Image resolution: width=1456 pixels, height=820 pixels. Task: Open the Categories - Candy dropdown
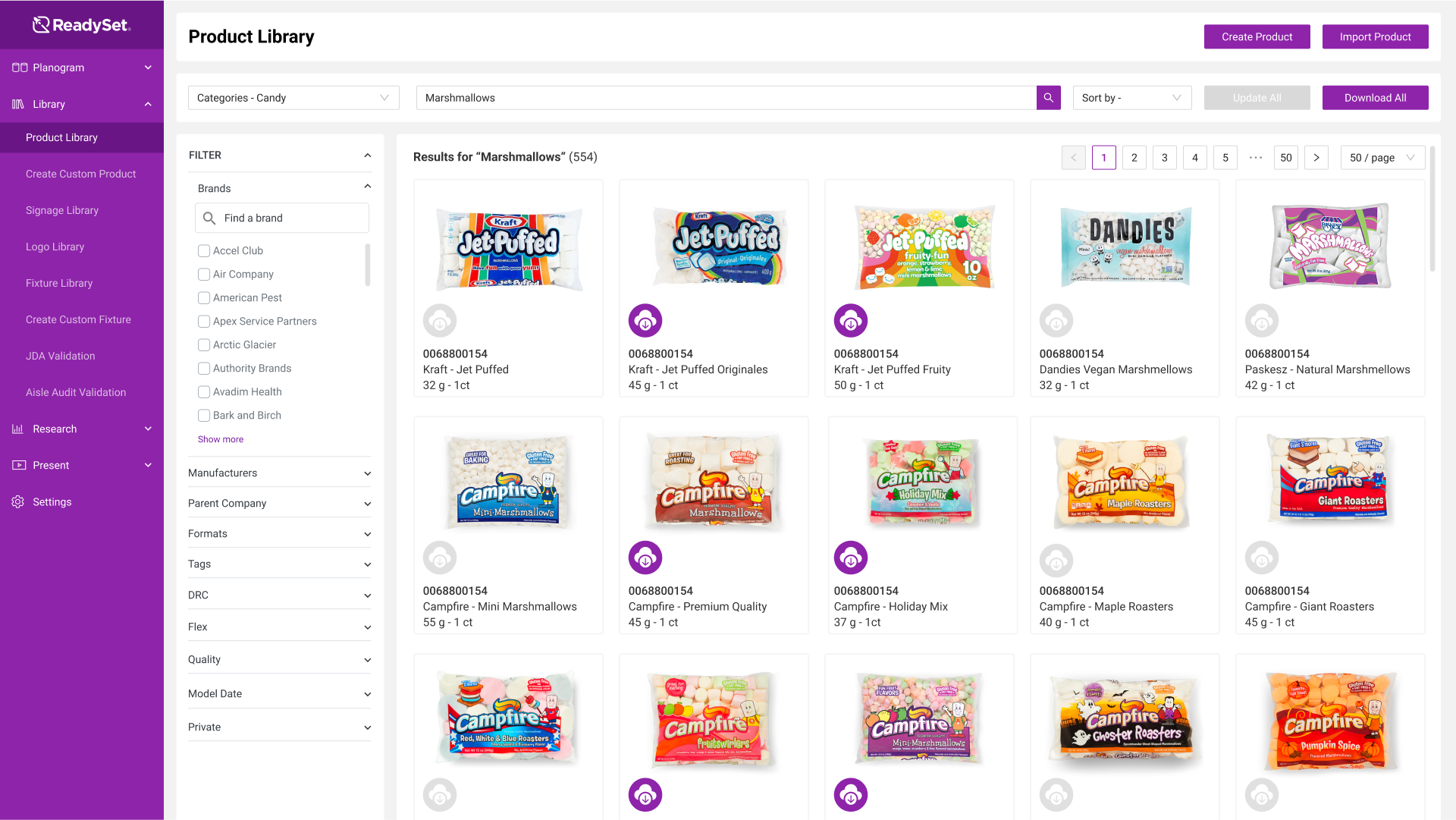(293, 98)
